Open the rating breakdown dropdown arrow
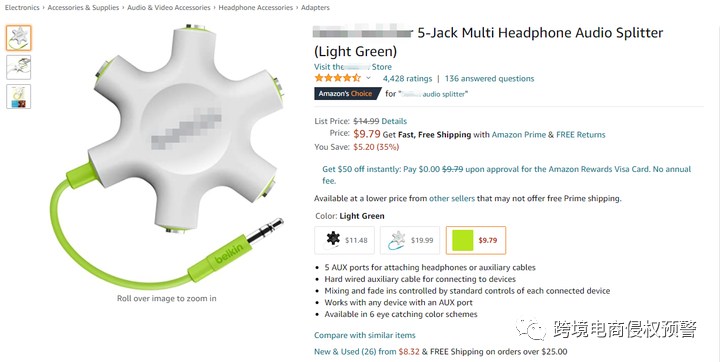Screen dimensions: 720x362 (x=368, y=78)
